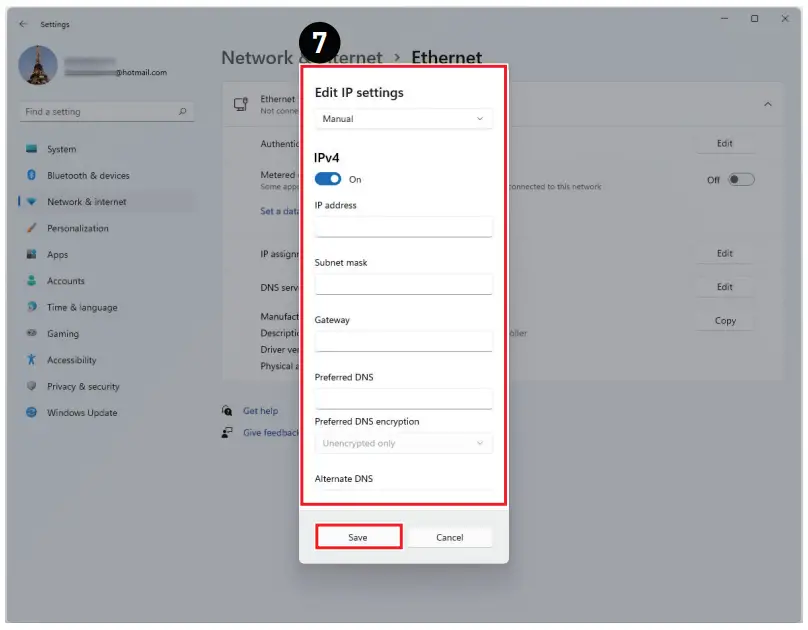Viewport: 808px width, 630px height.
Task: Open Privacy & security settings page
Action: coord(83,387)
